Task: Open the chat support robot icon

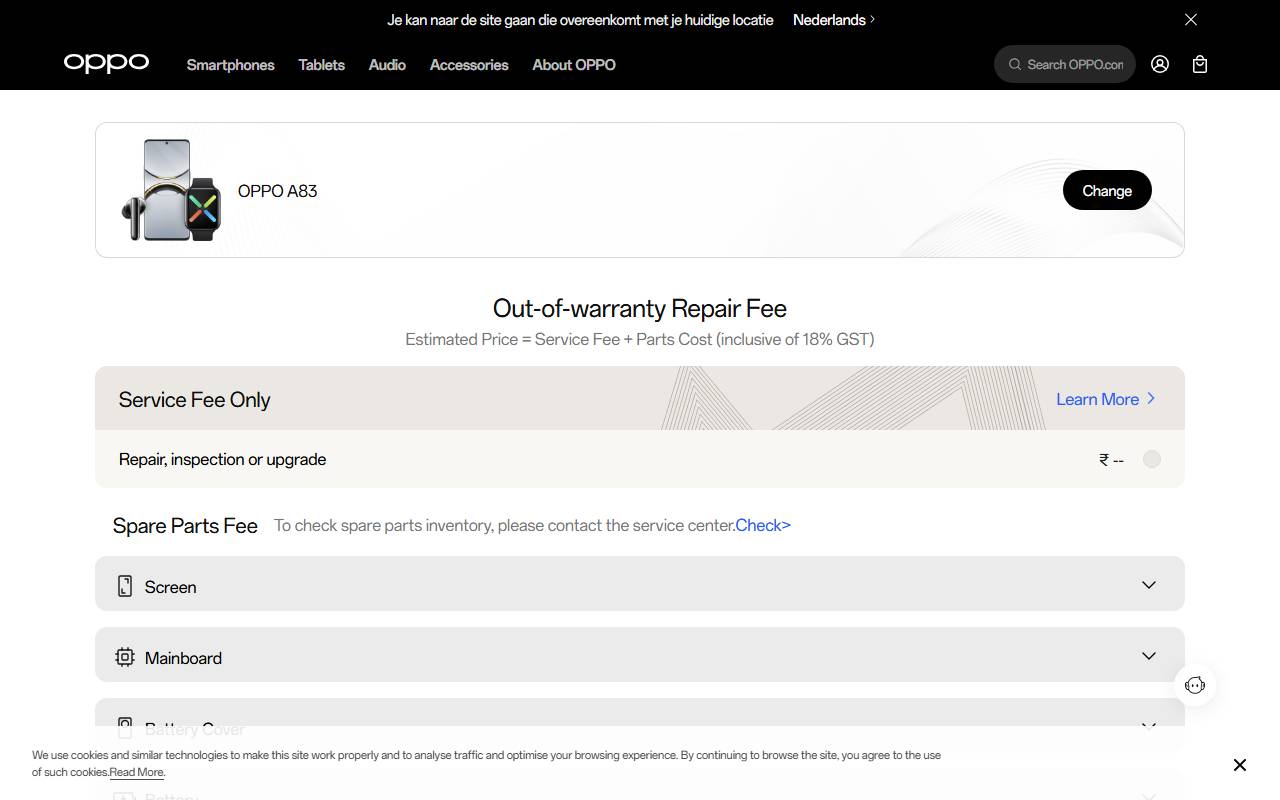Action: (x=1195, y=685)
